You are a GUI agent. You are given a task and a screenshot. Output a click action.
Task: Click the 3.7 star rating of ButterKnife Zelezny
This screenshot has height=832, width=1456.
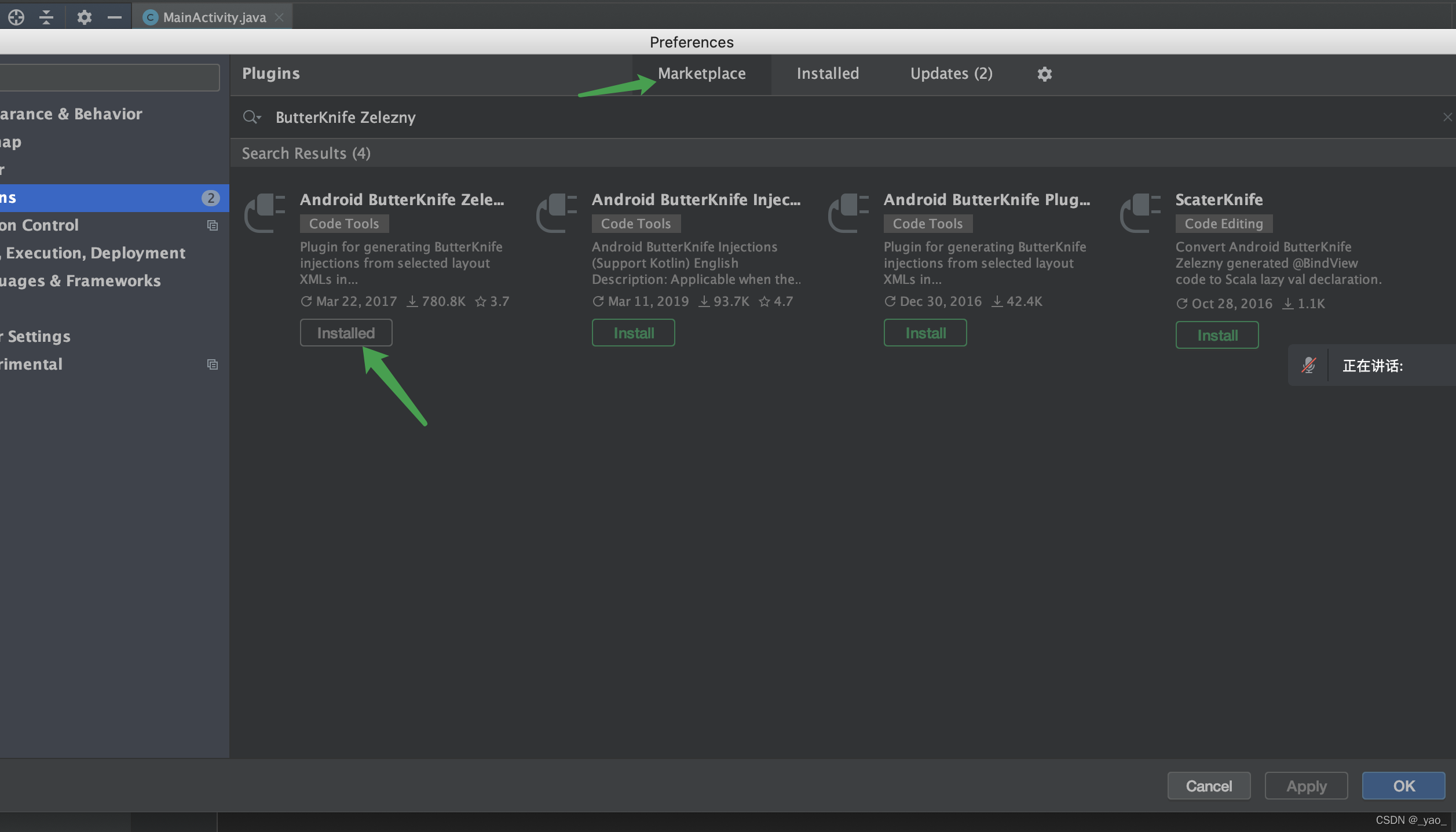[492, 301]
